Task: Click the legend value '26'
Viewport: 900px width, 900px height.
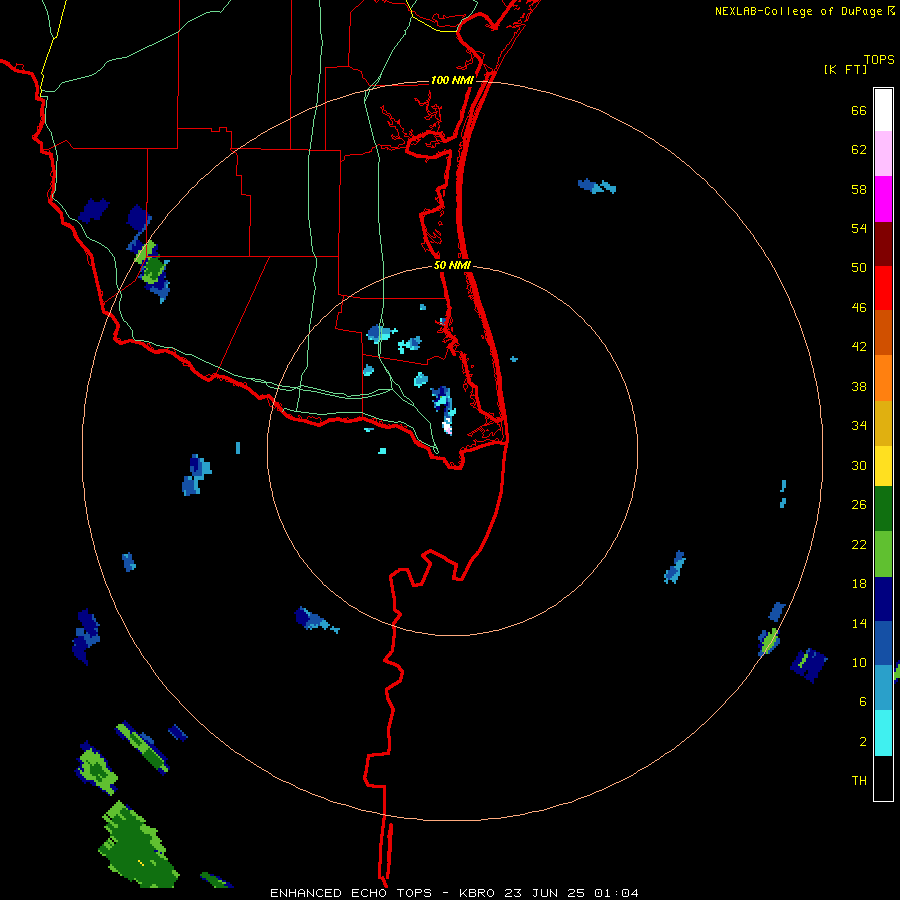Action: pyautogui.click(x=859, y=505)
